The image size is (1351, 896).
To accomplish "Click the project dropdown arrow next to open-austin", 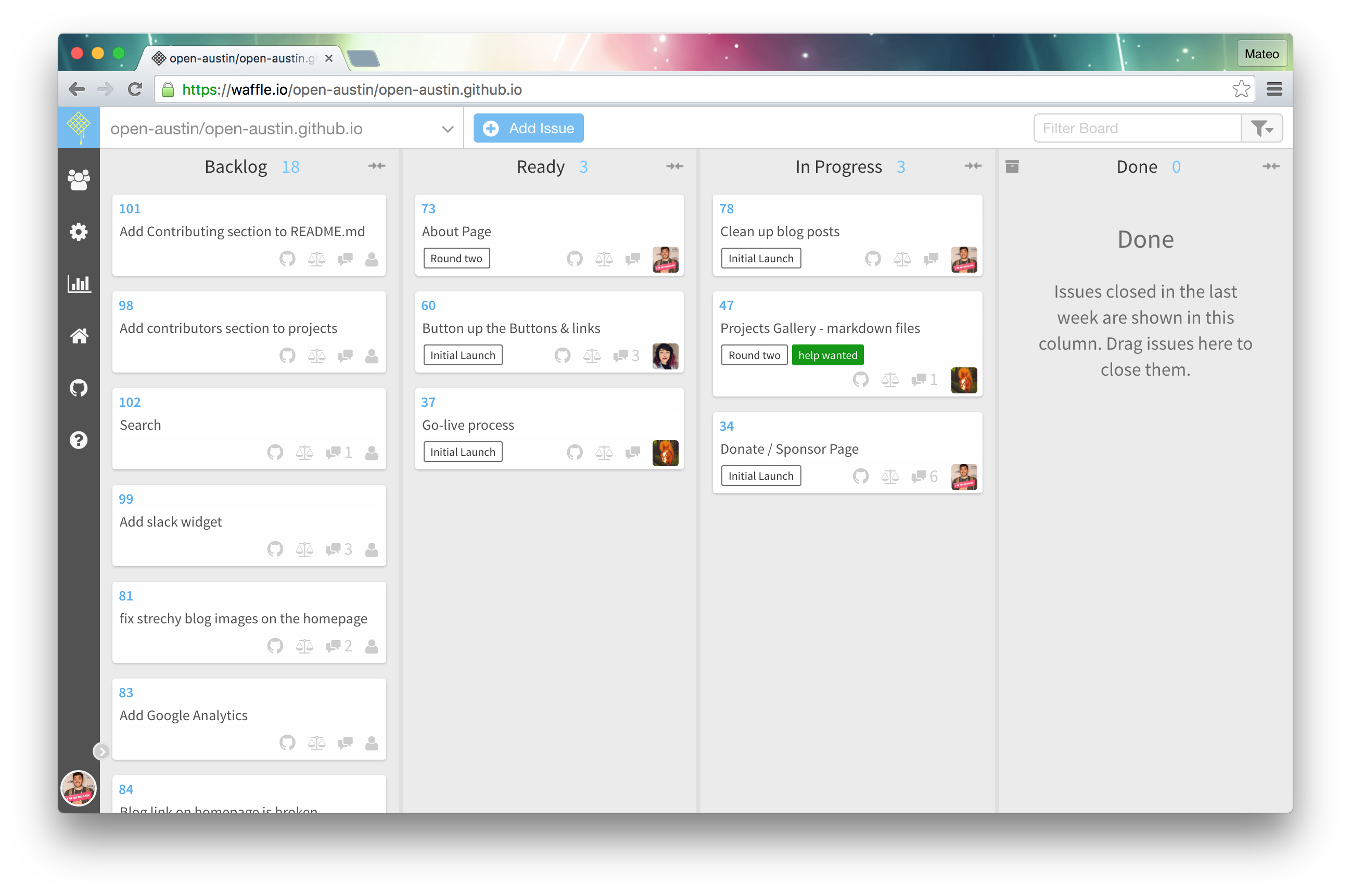I will (x=448, y=128).
